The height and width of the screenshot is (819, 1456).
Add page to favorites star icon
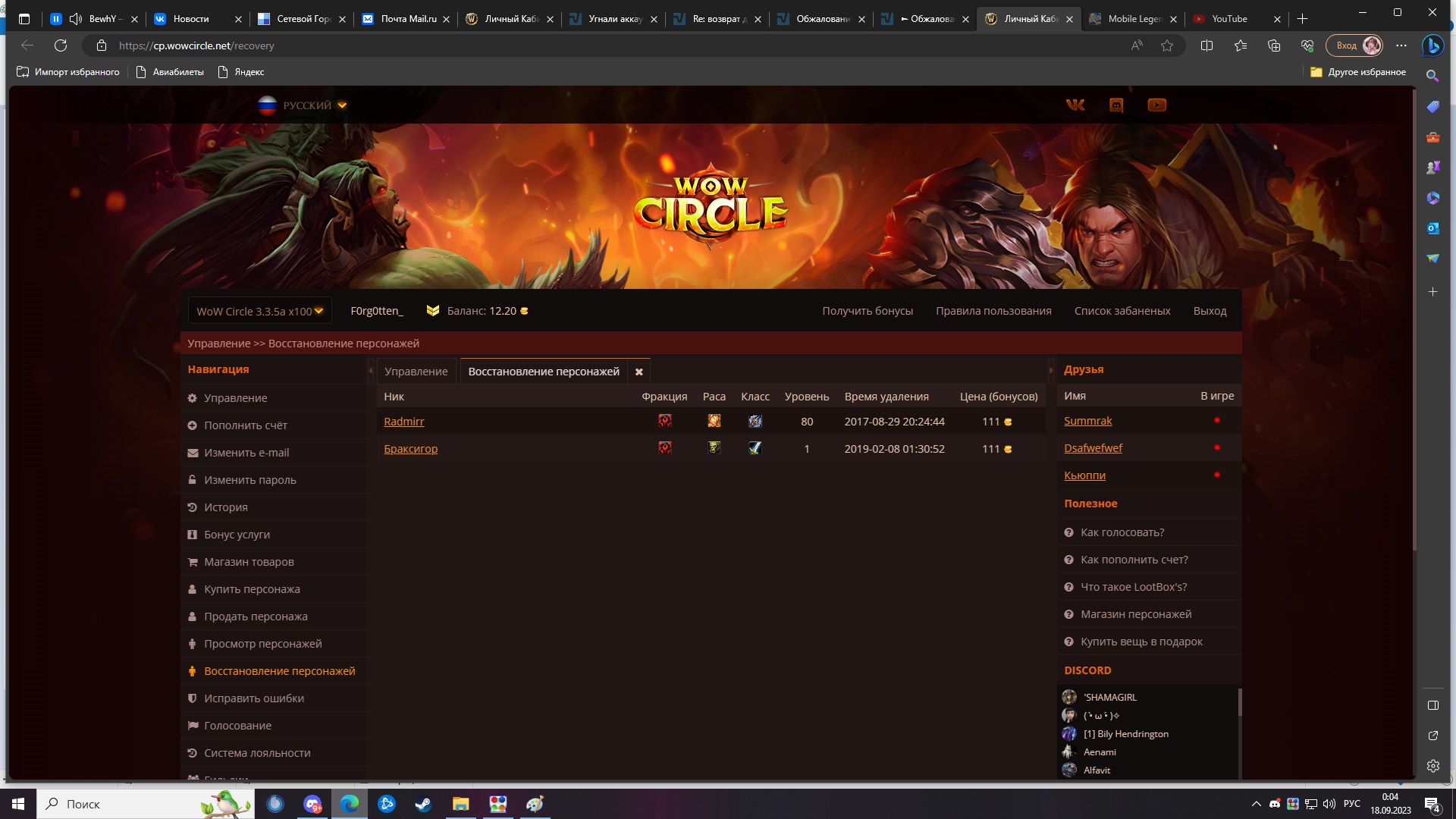point(1166,46)
